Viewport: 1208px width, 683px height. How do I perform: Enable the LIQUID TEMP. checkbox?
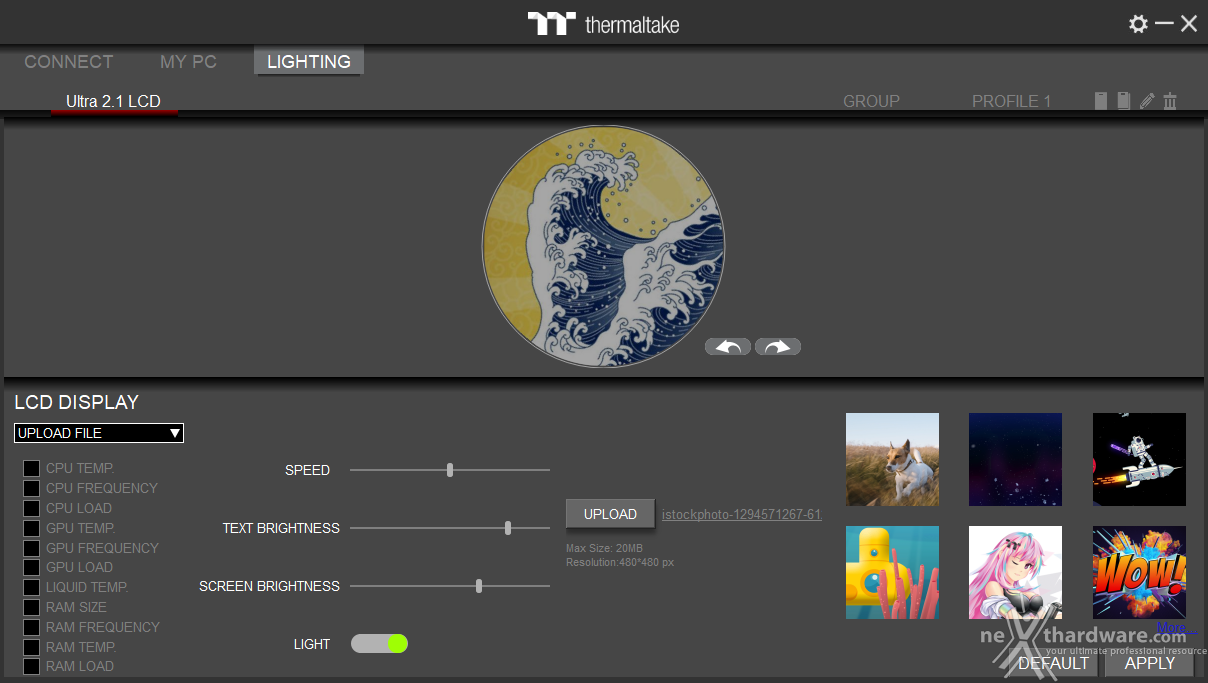click(x=32, y=587)
